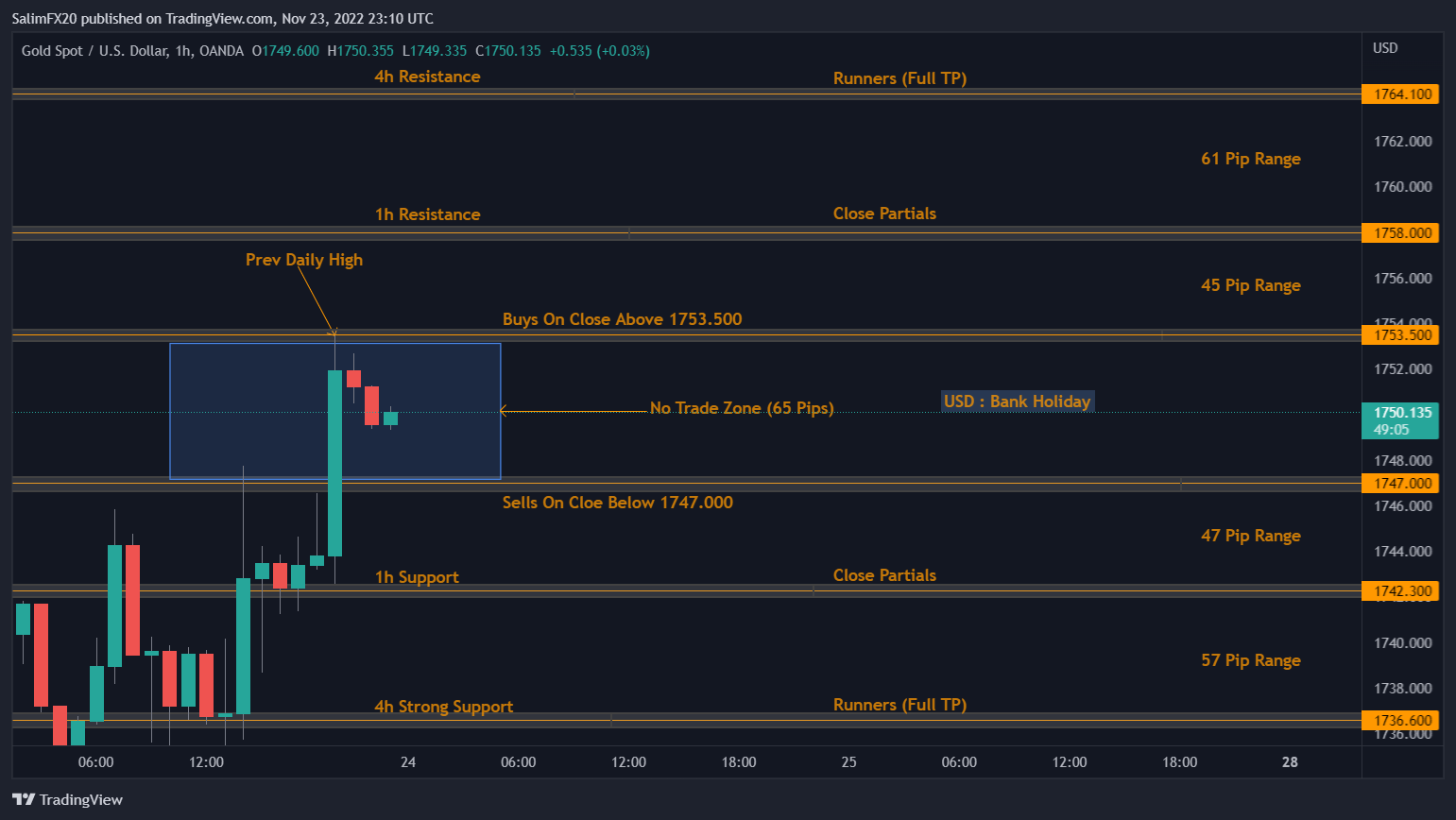Click the USD label on the price scale
The height and width of the screenshot is (820, 1456).
[x=1384, y=47]
